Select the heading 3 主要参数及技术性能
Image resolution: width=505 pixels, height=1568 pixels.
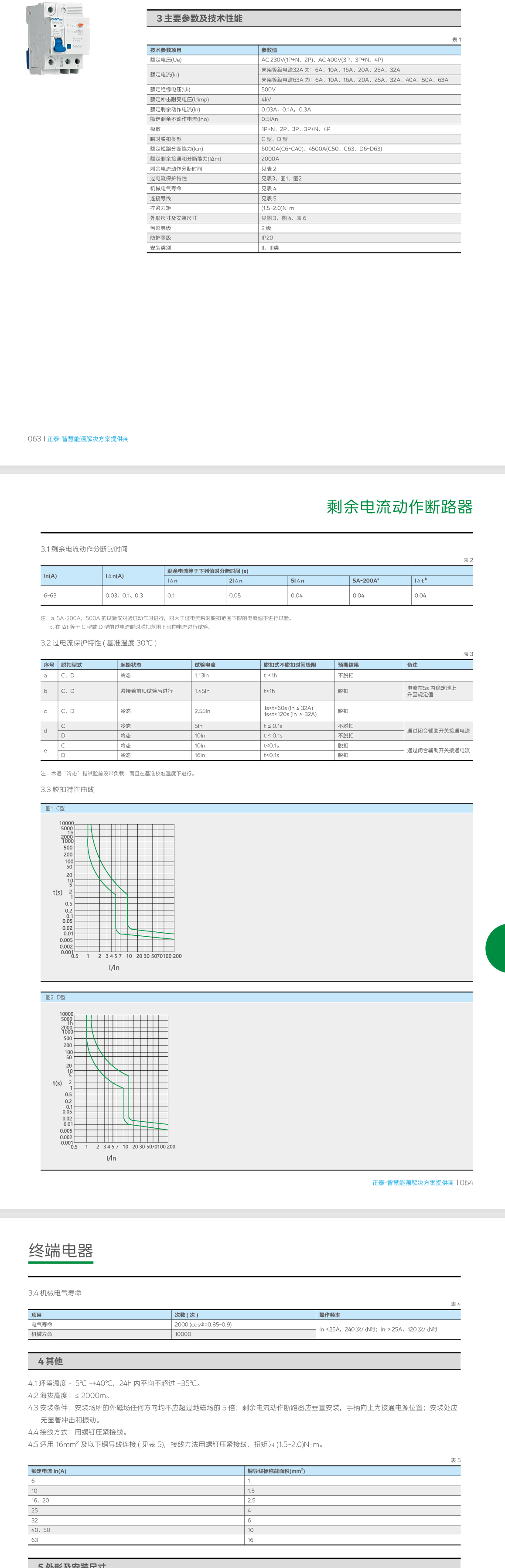pos(199,18)
